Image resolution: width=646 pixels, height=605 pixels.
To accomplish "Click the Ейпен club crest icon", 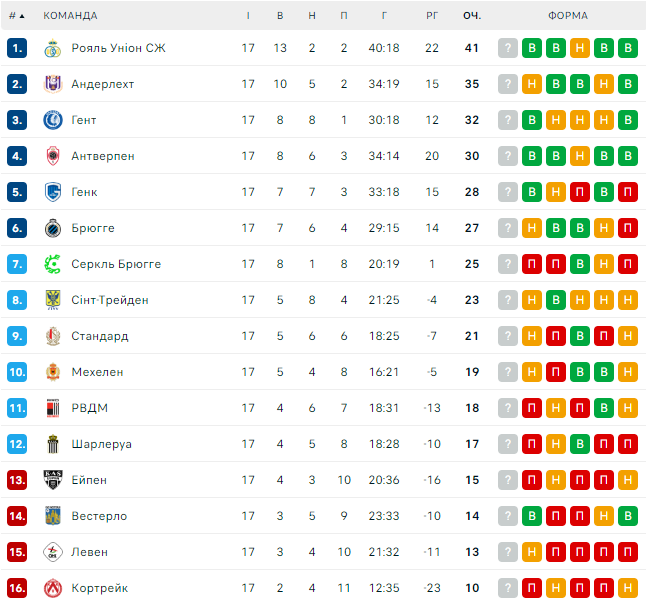I will tap(53, 480).
